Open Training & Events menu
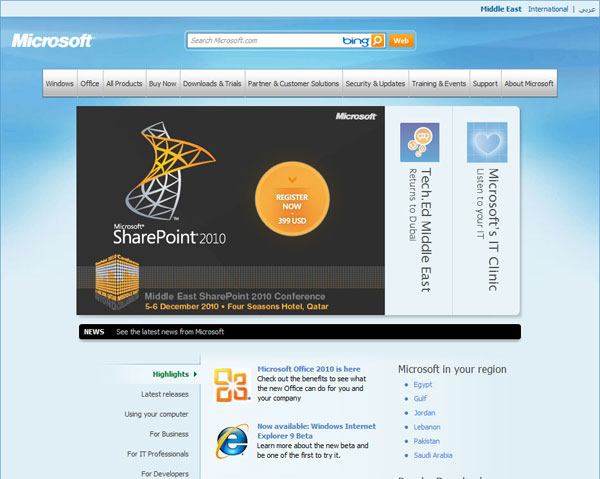 click(439, 83)
